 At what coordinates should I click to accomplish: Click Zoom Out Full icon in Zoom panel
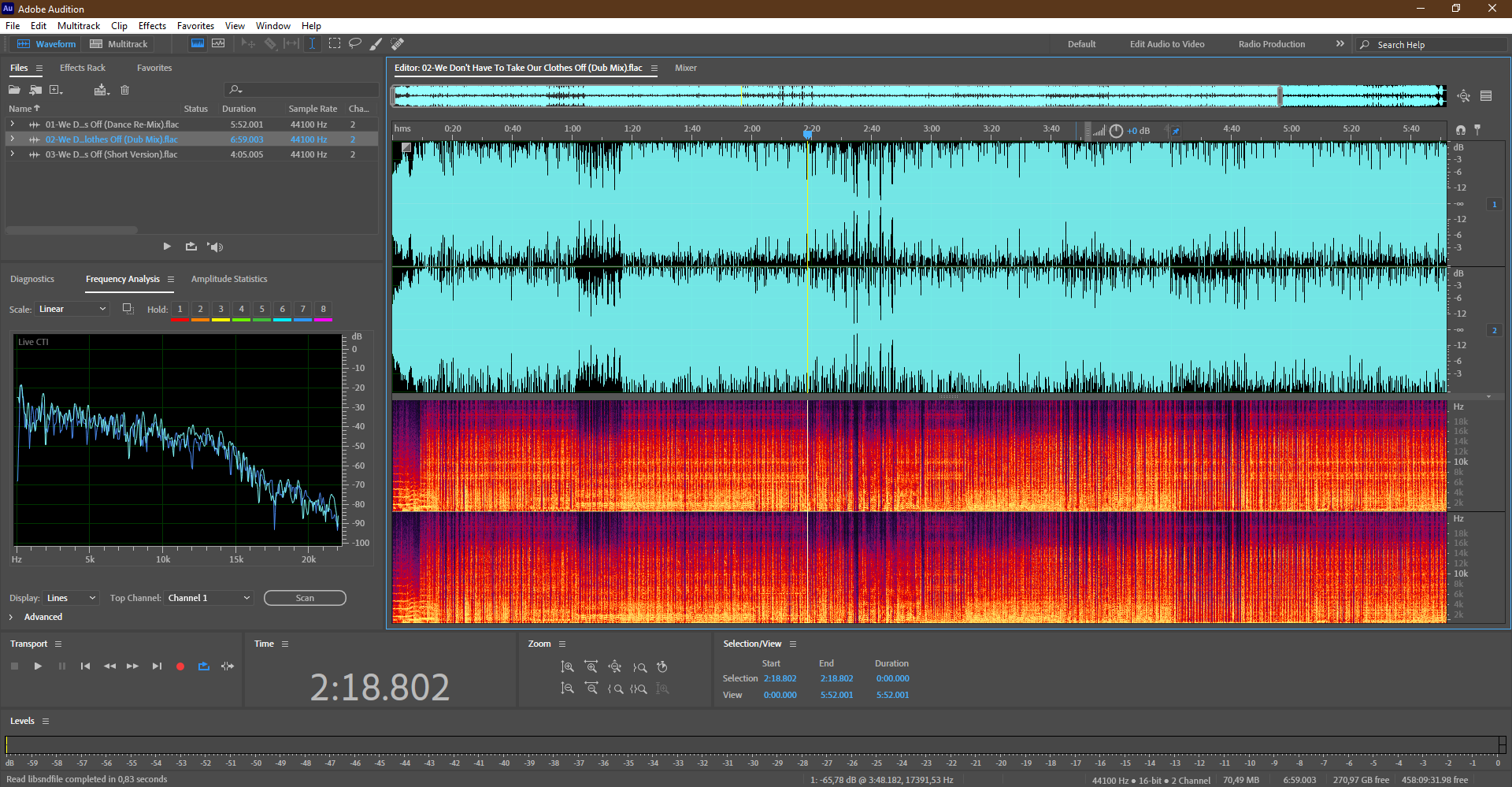pos(615,667)
